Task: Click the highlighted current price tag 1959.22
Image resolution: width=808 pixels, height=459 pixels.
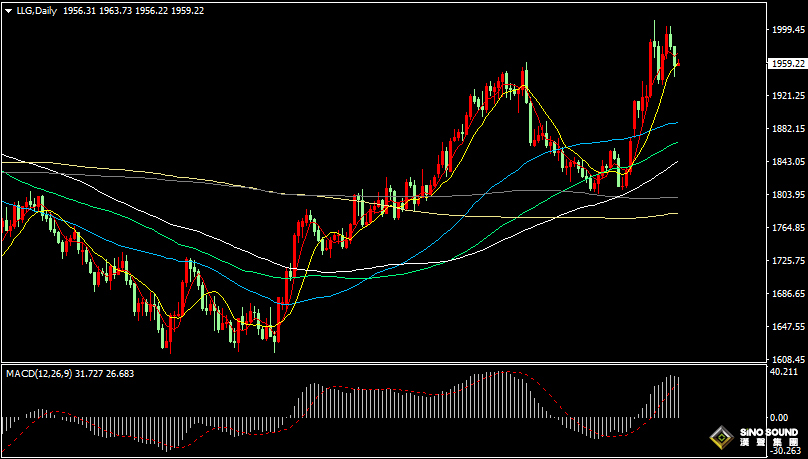Action: click(x=788, y=63)
